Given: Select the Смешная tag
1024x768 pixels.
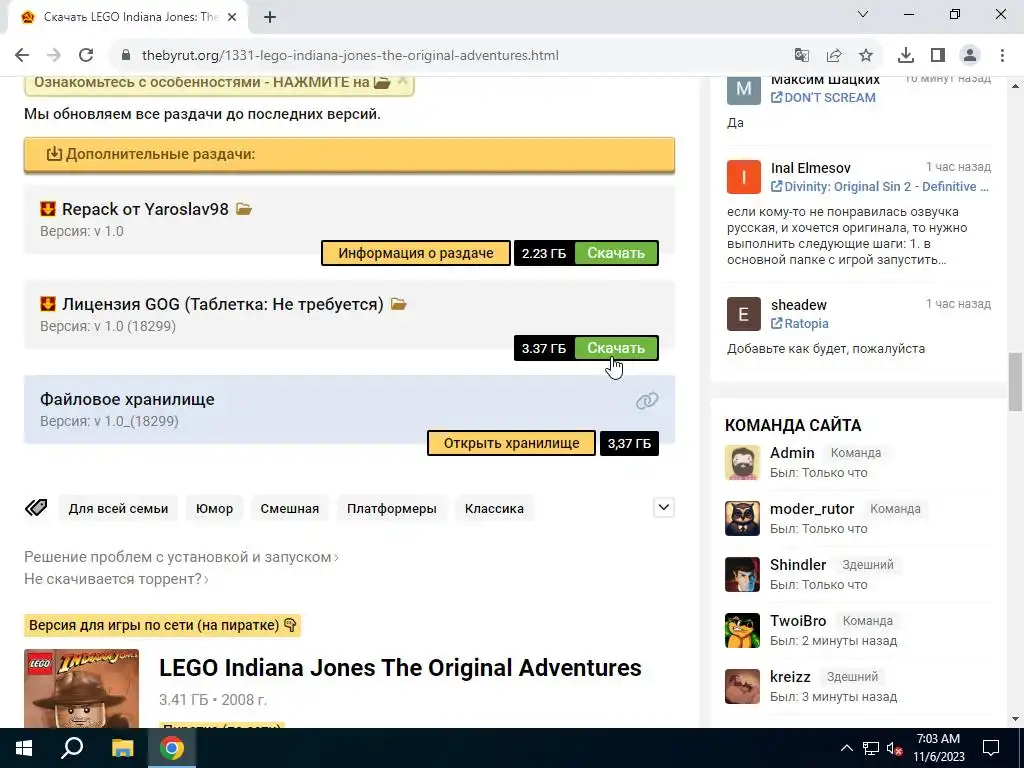Looking at the screenshot, I should pos(290,509).
